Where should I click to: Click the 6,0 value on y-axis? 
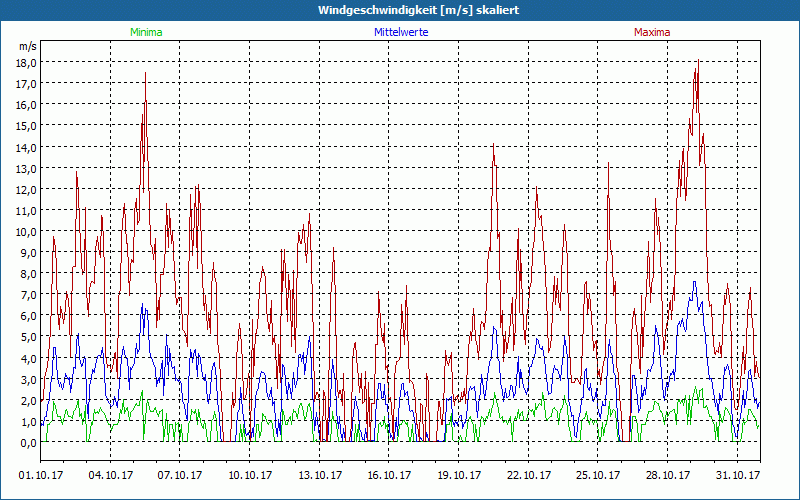[30, 316]
